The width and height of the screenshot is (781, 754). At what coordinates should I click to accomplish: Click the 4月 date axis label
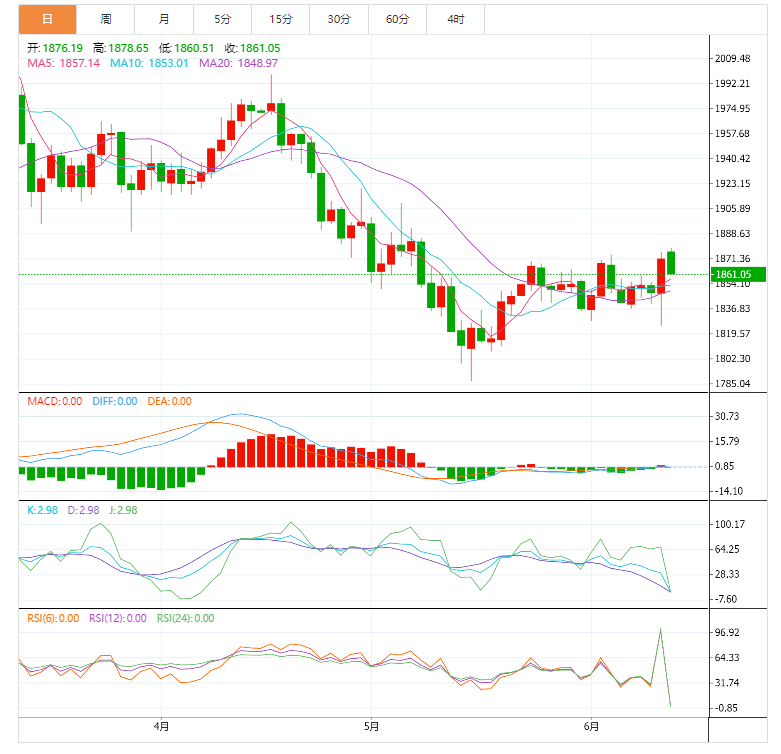click(x=161, y=727)
